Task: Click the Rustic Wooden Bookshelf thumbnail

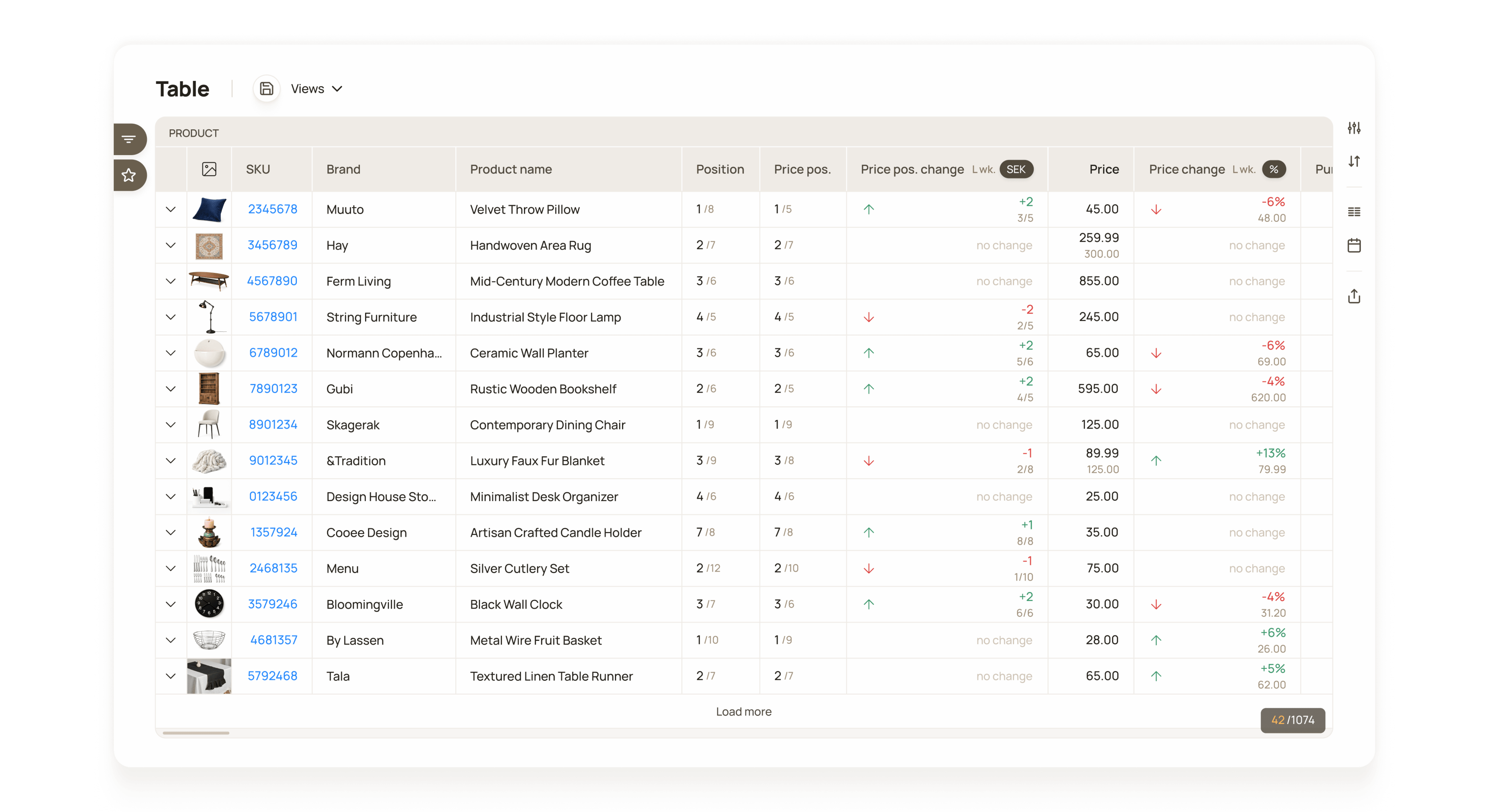Action: coord(209,389)
